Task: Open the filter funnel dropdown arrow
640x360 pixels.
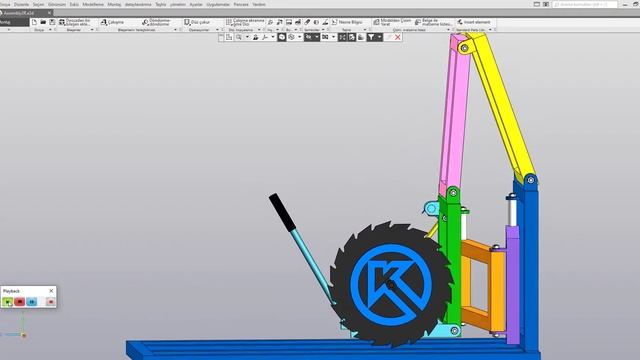Action: coord(379,37)
